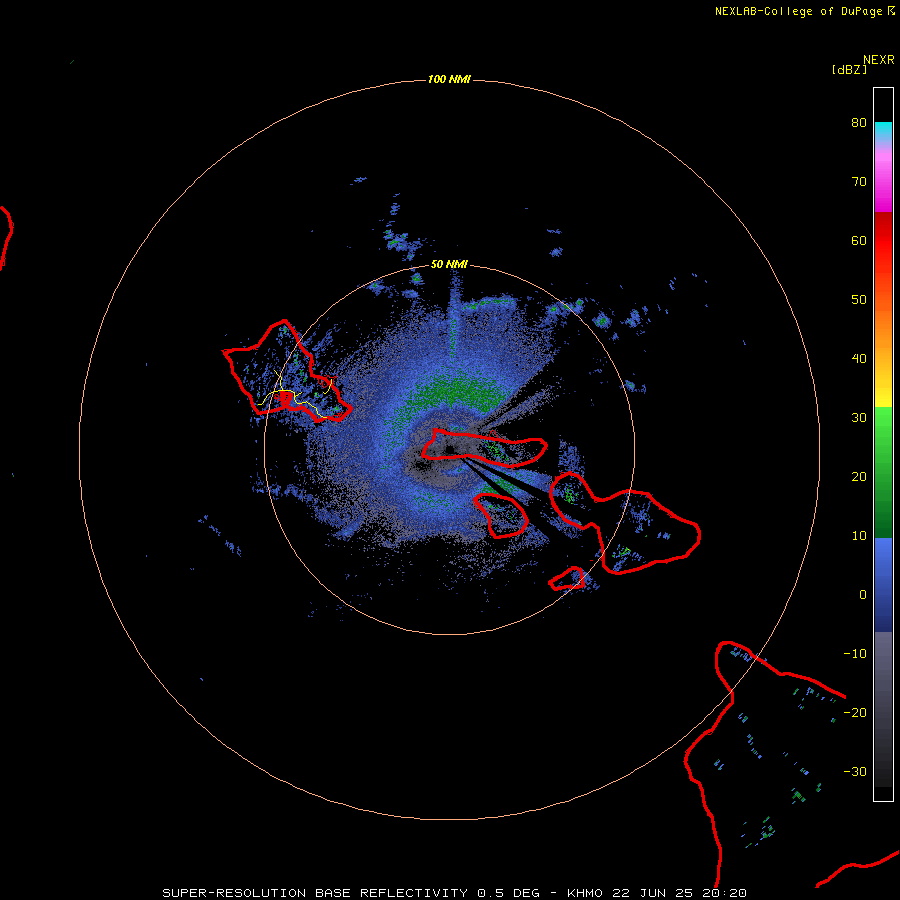
Task: Click the 60 value on the dBZ scale
Action: coord(859,241)
